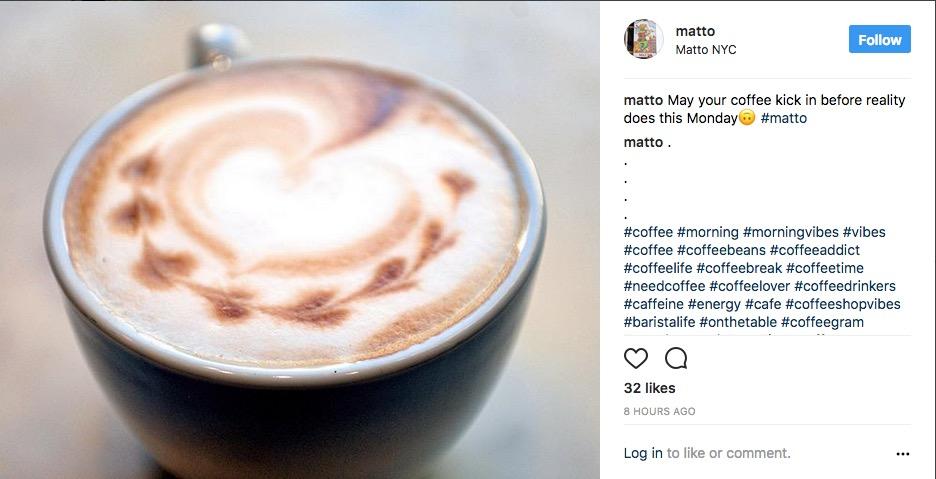Open the #caffeine hashtag

[x=654, y=304]
